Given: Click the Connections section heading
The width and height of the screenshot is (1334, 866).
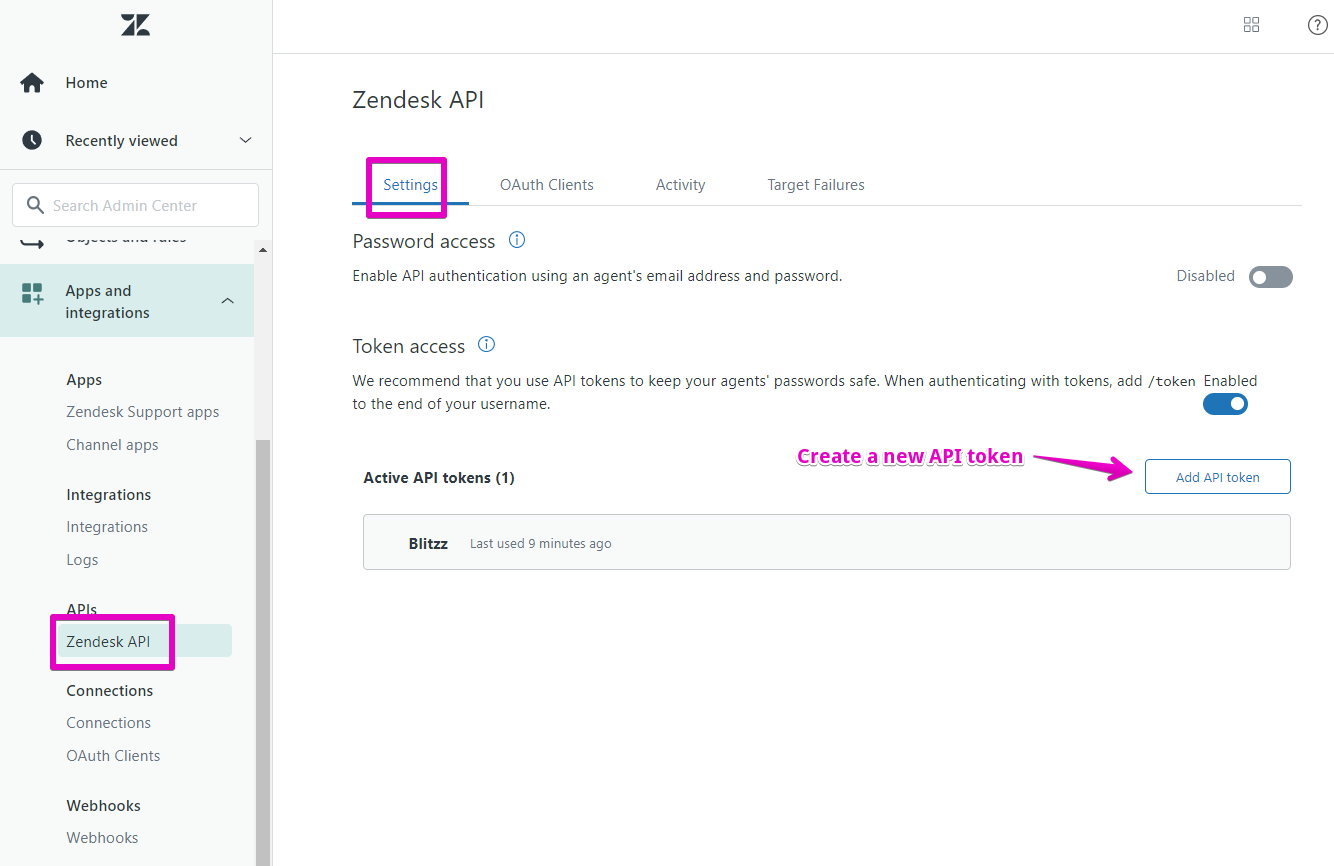Looking at the screenshot, I should pos(110,691).
